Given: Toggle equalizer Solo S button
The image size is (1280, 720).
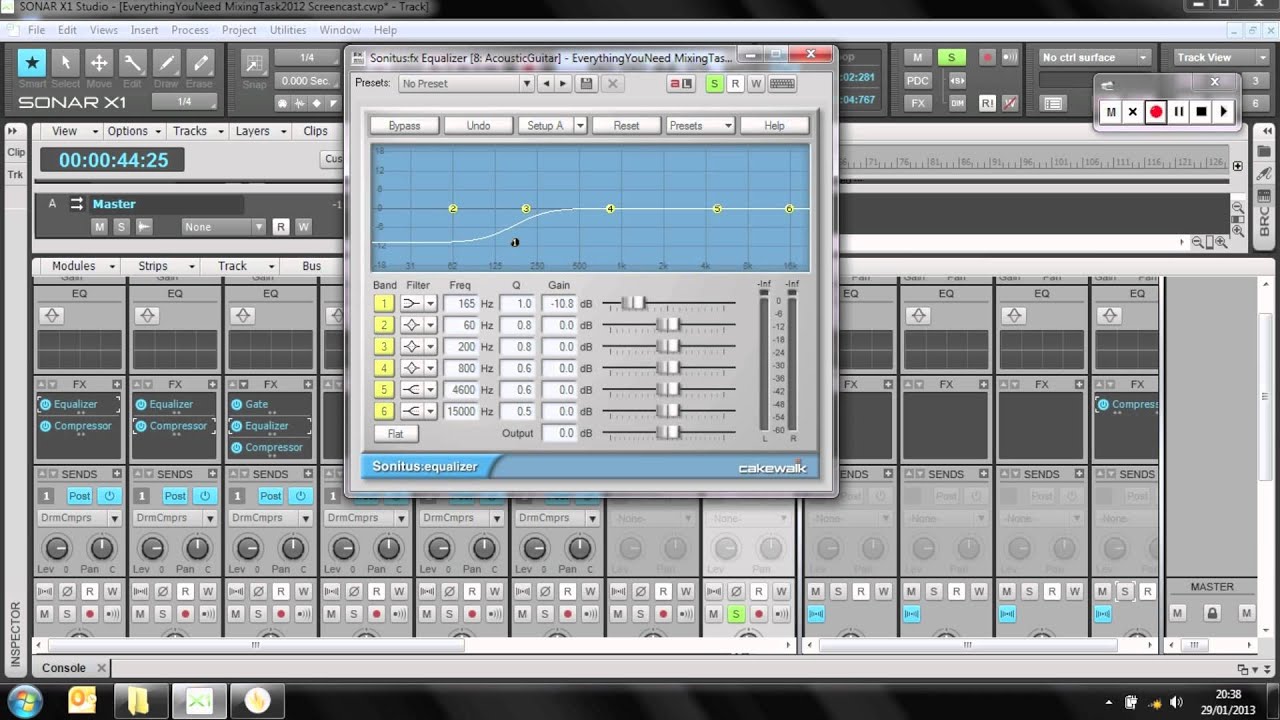Looking at the screenshot, I should [714, 84].
